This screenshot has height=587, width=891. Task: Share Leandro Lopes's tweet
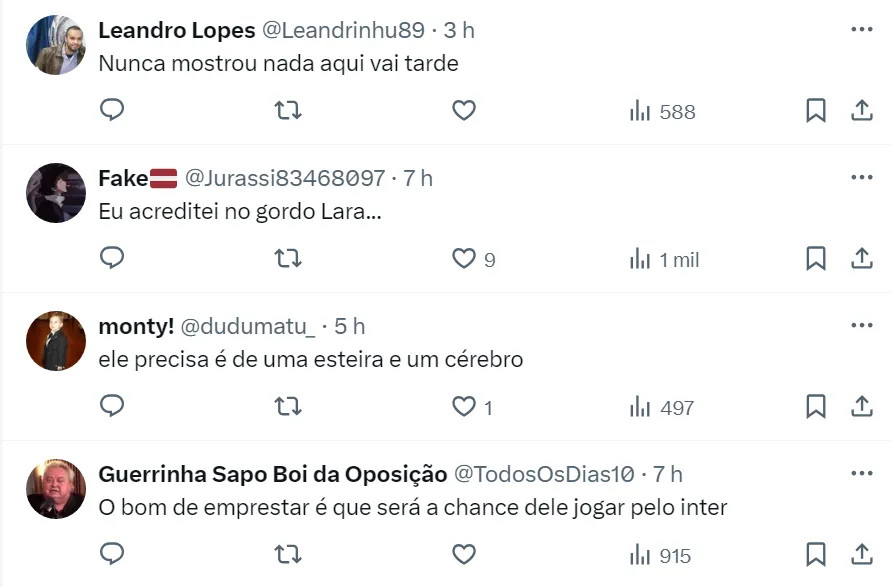[x=862, y=111]
